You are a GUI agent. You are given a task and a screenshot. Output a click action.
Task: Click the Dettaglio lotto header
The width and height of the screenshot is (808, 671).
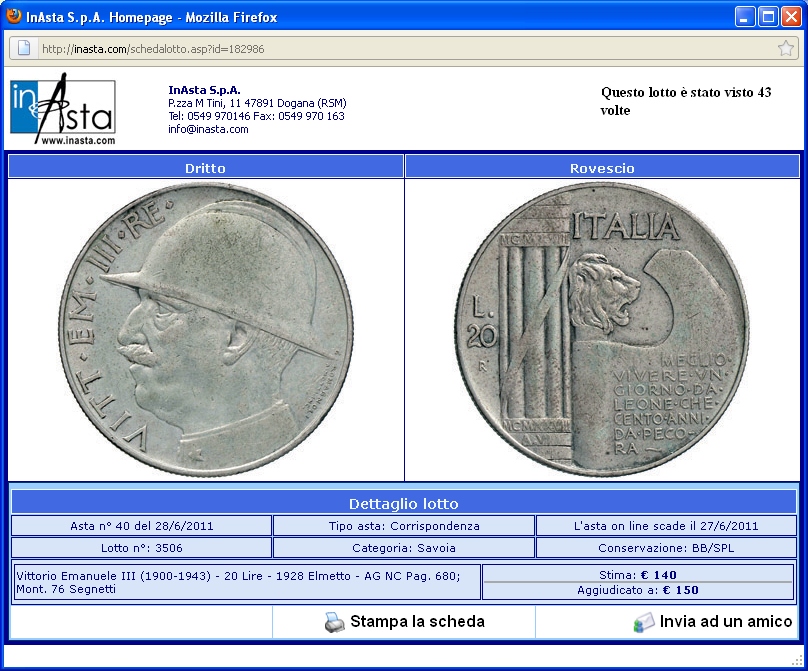coord(403,503)
